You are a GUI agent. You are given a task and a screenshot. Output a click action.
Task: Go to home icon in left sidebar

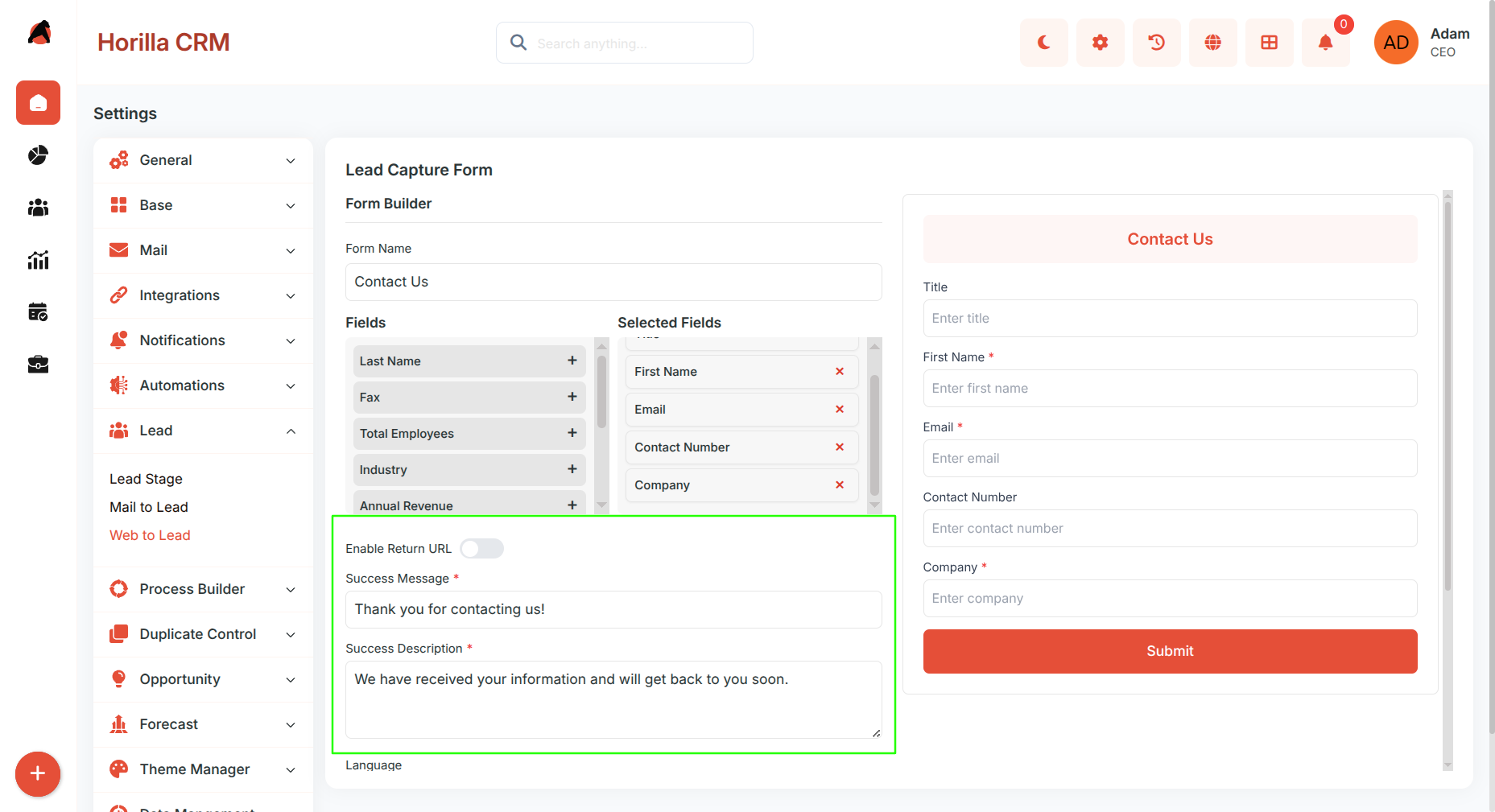click(x=38, y=103)
